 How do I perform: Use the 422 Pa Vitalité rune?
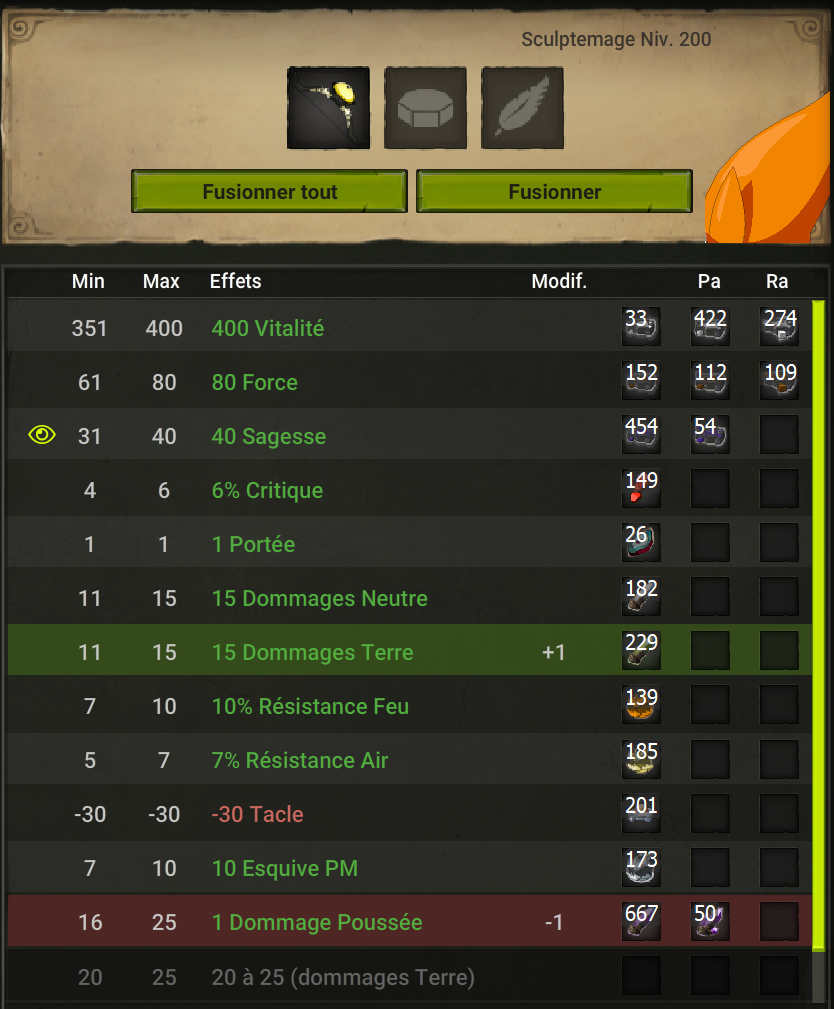(x=710, y=326)
